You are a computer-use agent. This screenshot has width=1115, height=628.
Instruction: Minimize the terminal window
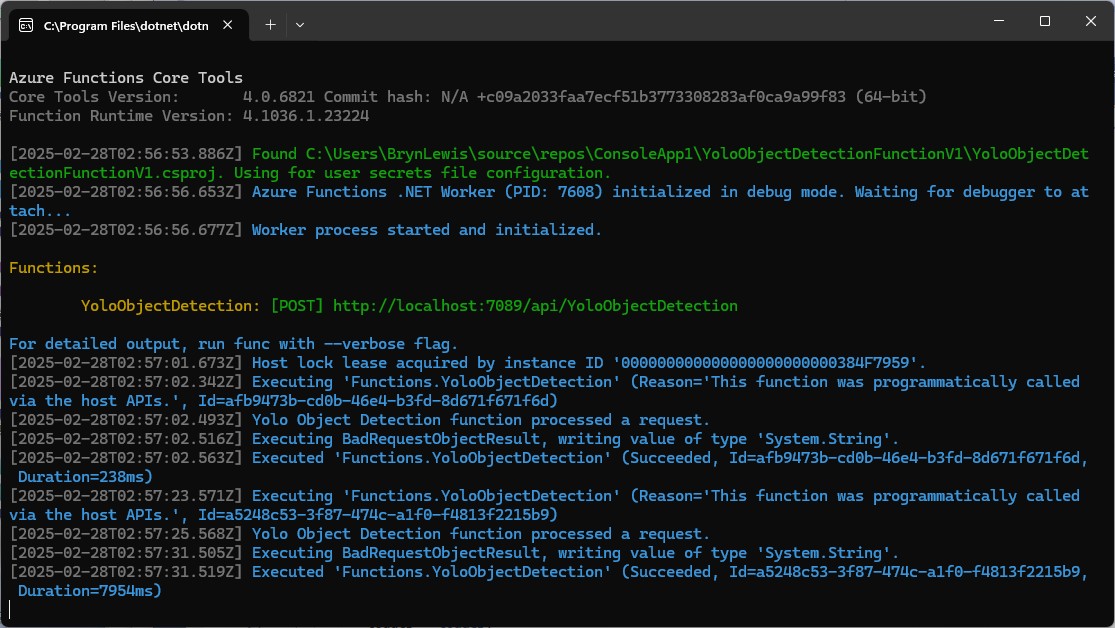pos(998,21)
